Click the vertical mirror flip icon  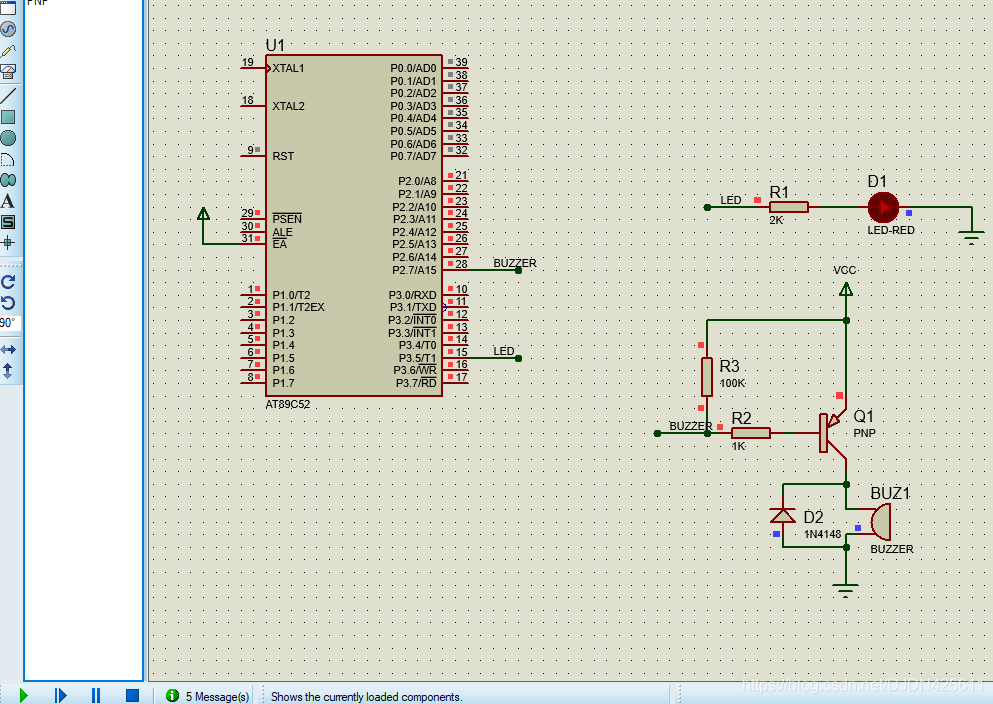(8, 370)
